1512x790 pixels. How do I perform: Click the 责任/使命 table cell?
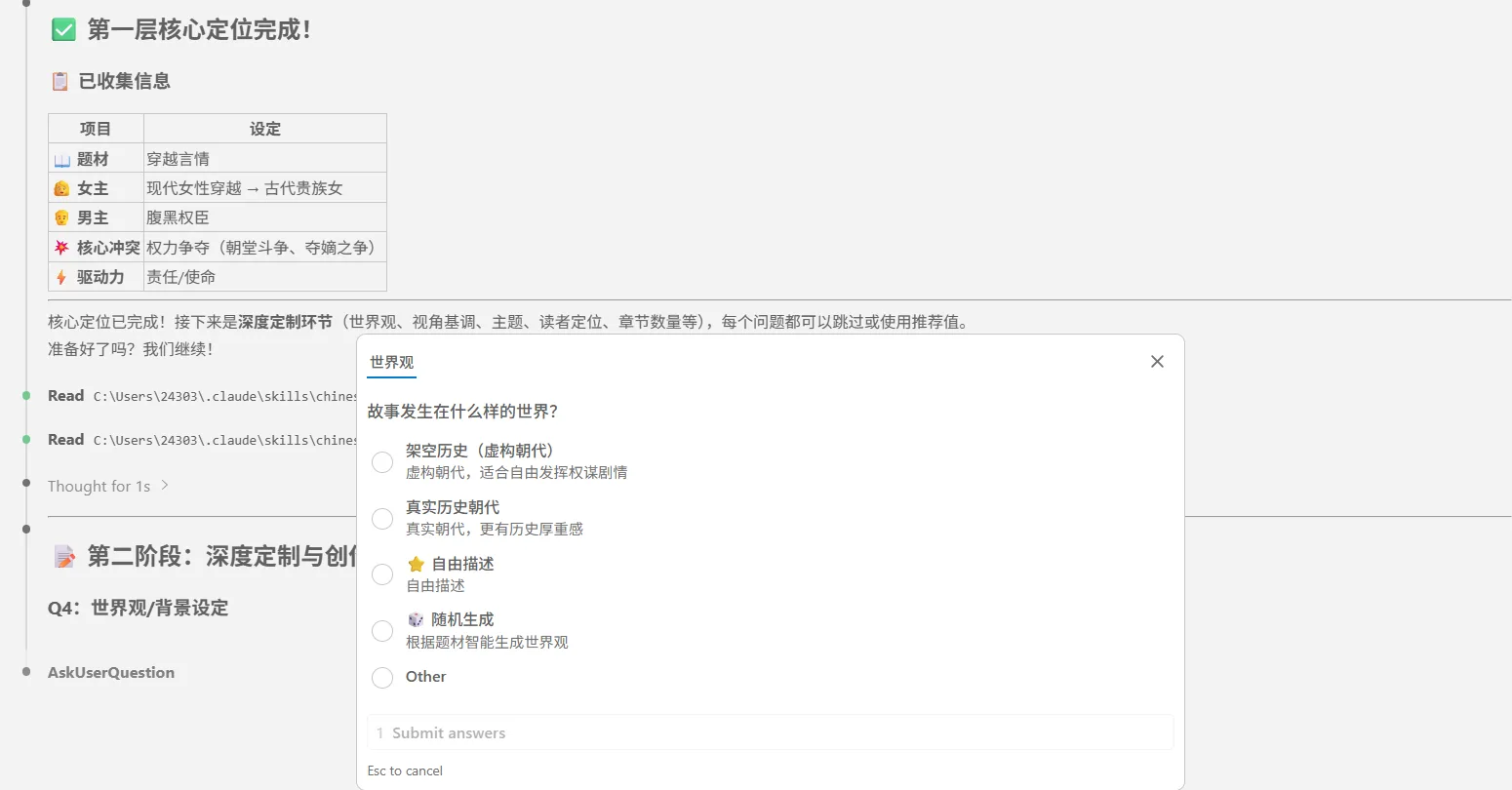(265, 277)
